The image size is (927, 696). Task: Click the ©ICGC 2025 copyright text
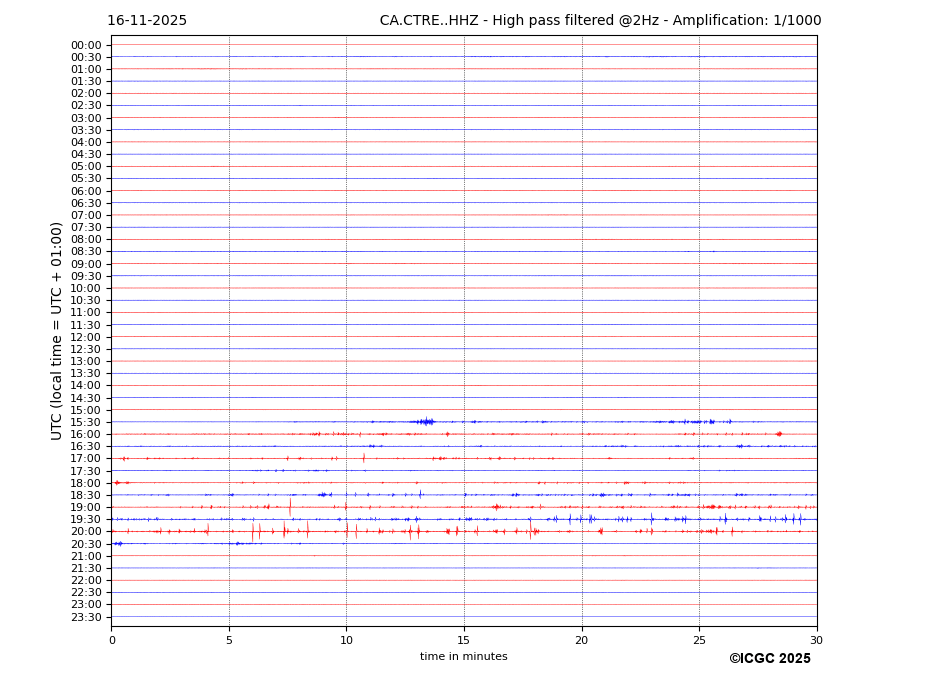pyautogui.click(x=769, y=659)
